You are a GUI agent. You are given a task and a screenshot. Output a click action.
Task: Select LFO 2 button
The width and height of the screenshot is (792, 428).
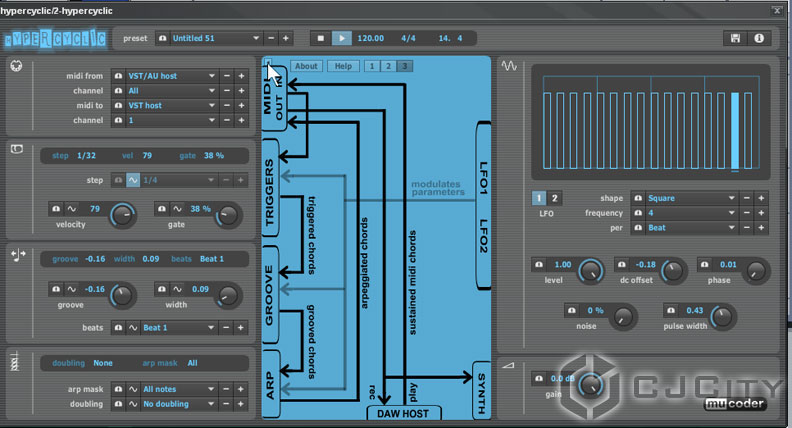[555, 198]
